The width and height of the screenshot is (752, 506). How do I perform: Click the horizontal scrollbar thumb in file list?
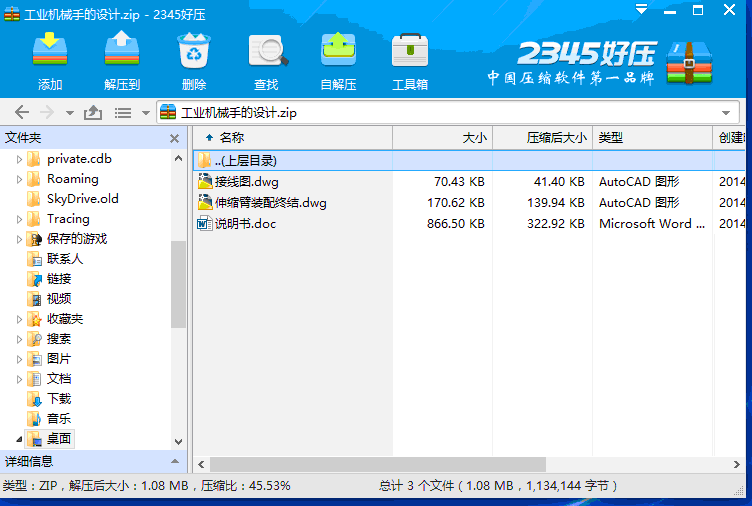point(378,464)
